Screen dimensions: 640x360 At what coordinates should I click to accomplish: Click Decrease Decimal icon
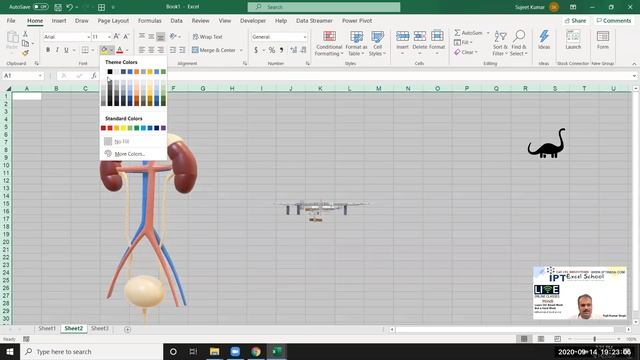pyautogui.click(x=303, y=50)
